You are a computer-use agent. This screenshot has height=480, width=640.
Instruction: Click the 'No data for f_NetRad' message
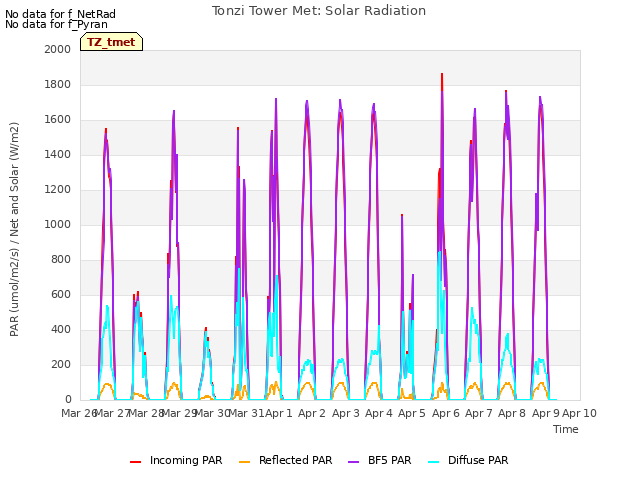(60, 14)
